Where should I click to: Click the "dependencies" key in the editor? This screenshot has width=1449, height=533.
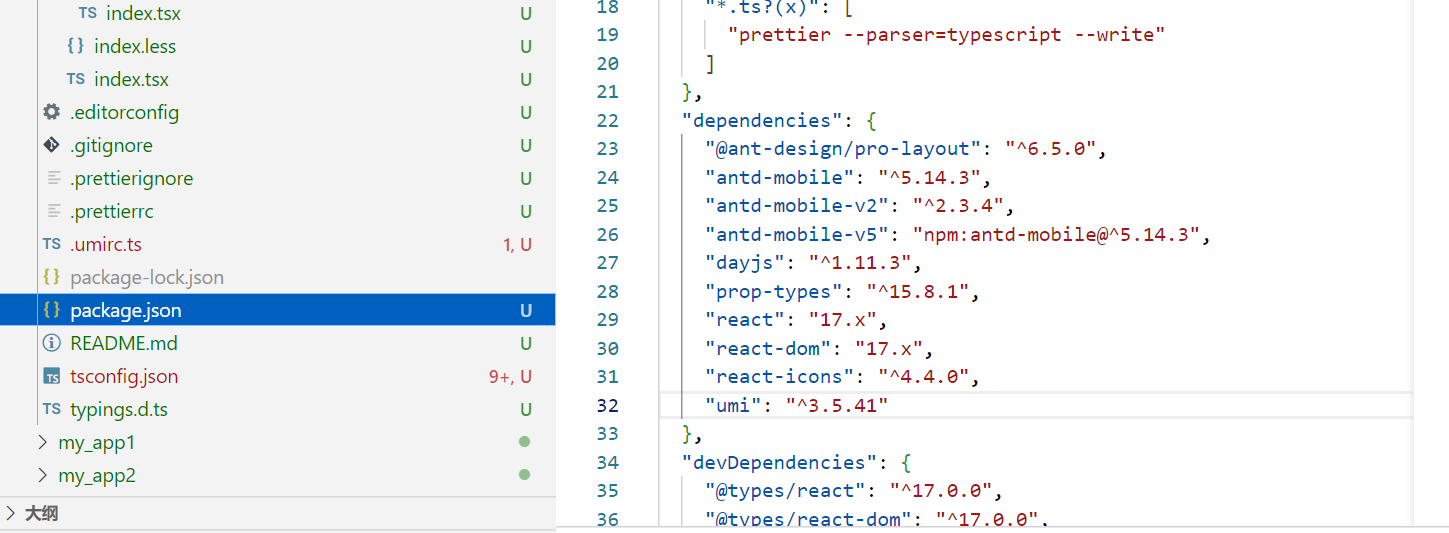(763, 120)
